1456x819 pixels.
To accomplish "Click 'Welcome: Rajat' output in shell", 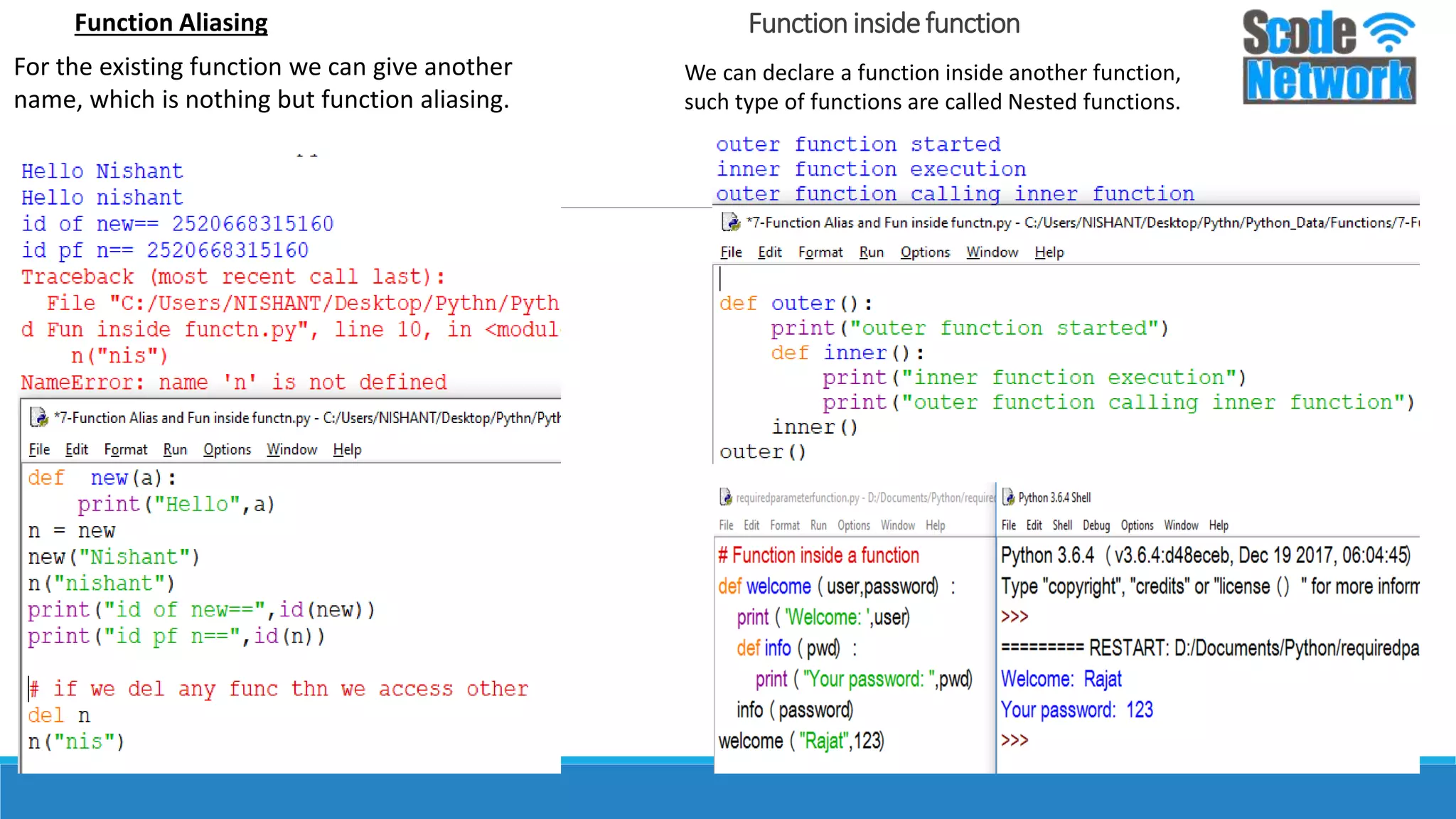I will point(1061,679).
